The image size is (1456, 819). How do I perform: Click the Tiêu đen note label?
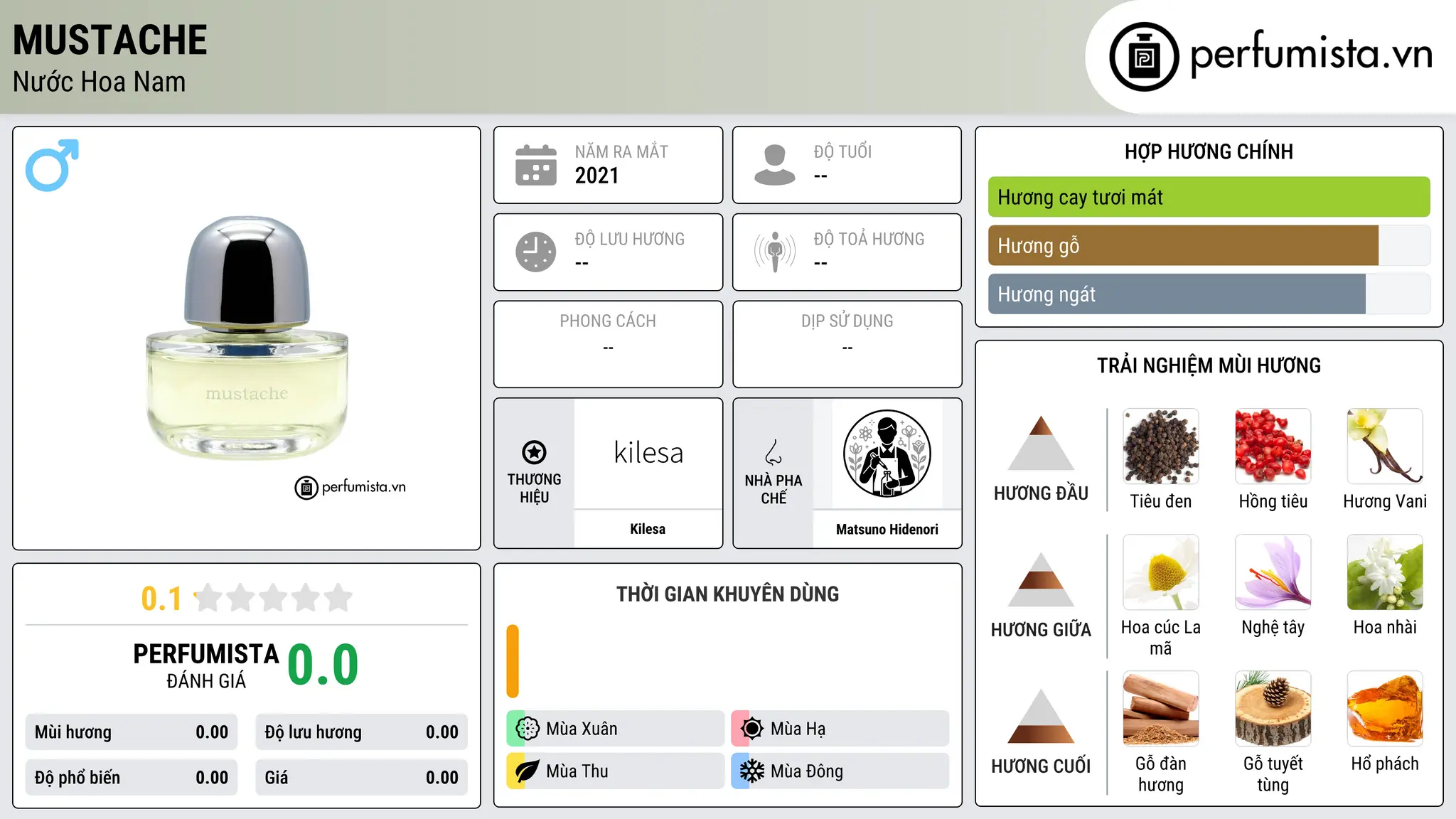point(1161,501)
